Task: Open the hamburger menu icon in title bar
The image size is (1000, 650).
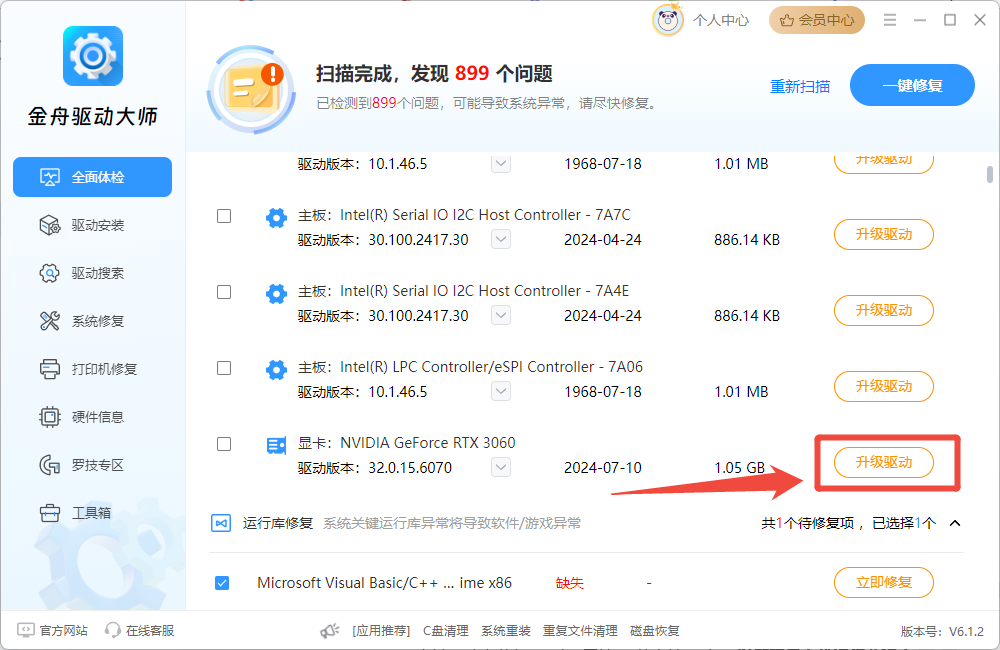Action: point(890,20)
